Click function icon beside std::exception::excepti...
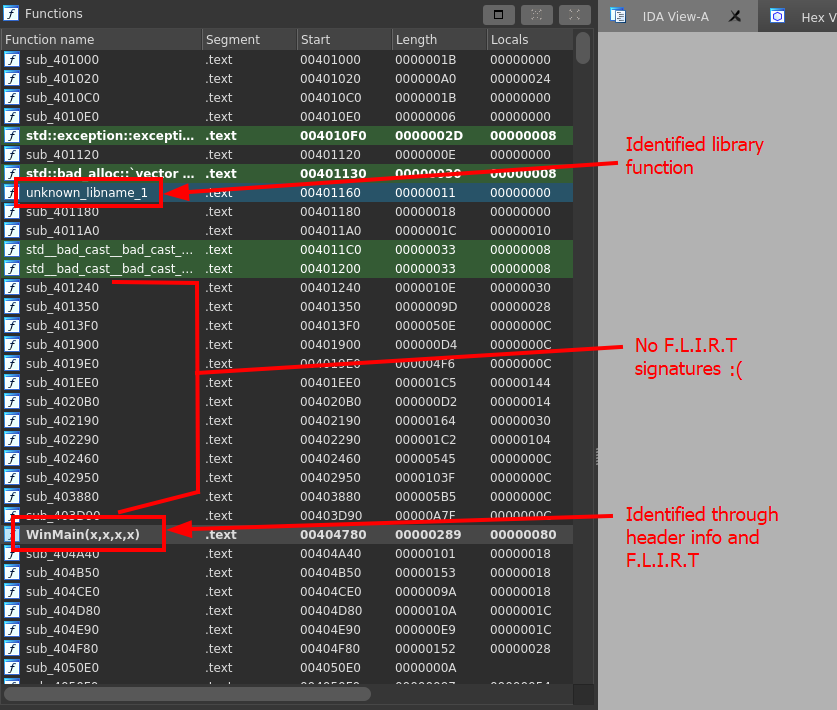The image size is (837, 710). click(x=12, y=136)
